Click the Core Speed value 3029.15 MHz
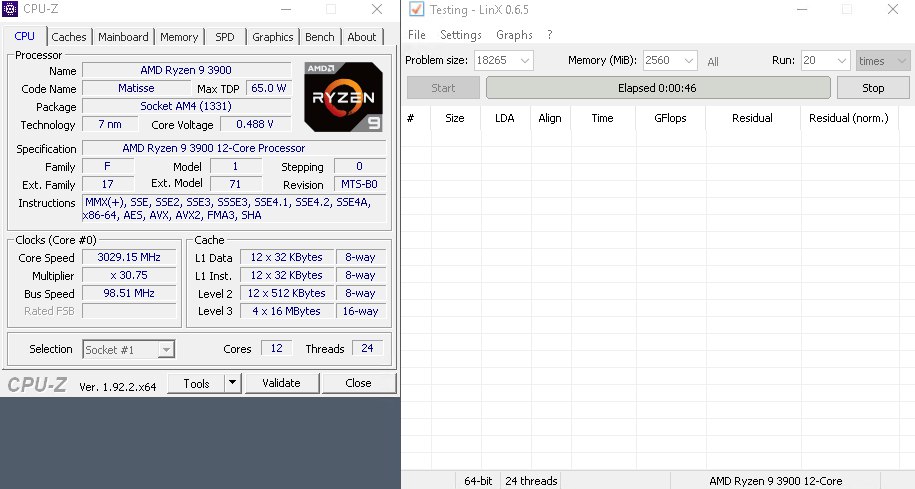This screenshot has width=915, height=489. 129,257
